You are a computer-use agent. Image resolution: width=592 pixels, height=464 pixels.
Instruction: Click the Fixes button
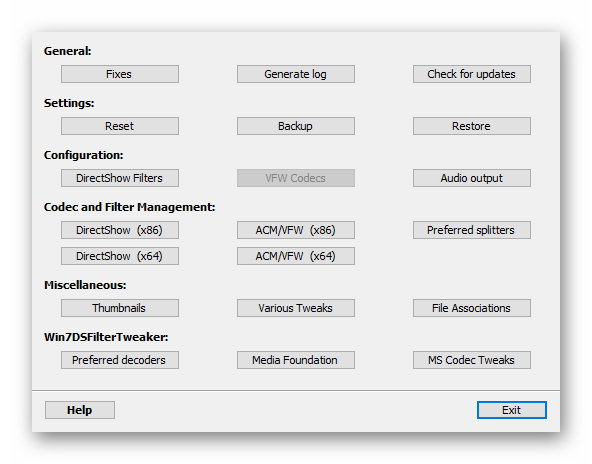(x=120, y=74)
